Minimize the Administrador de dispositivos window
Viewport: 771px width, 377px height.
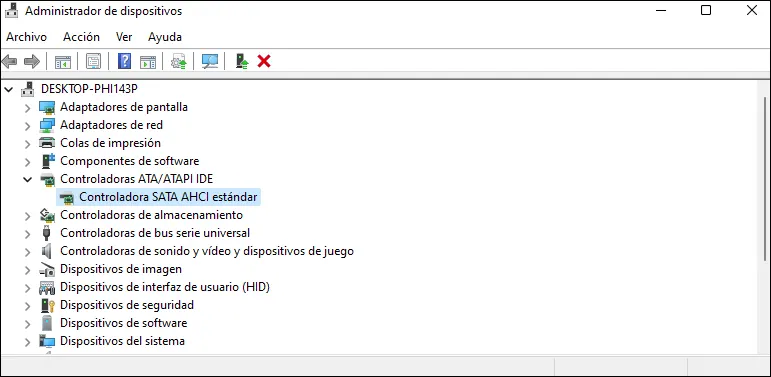pyautogui.click(x=660, y=10)
